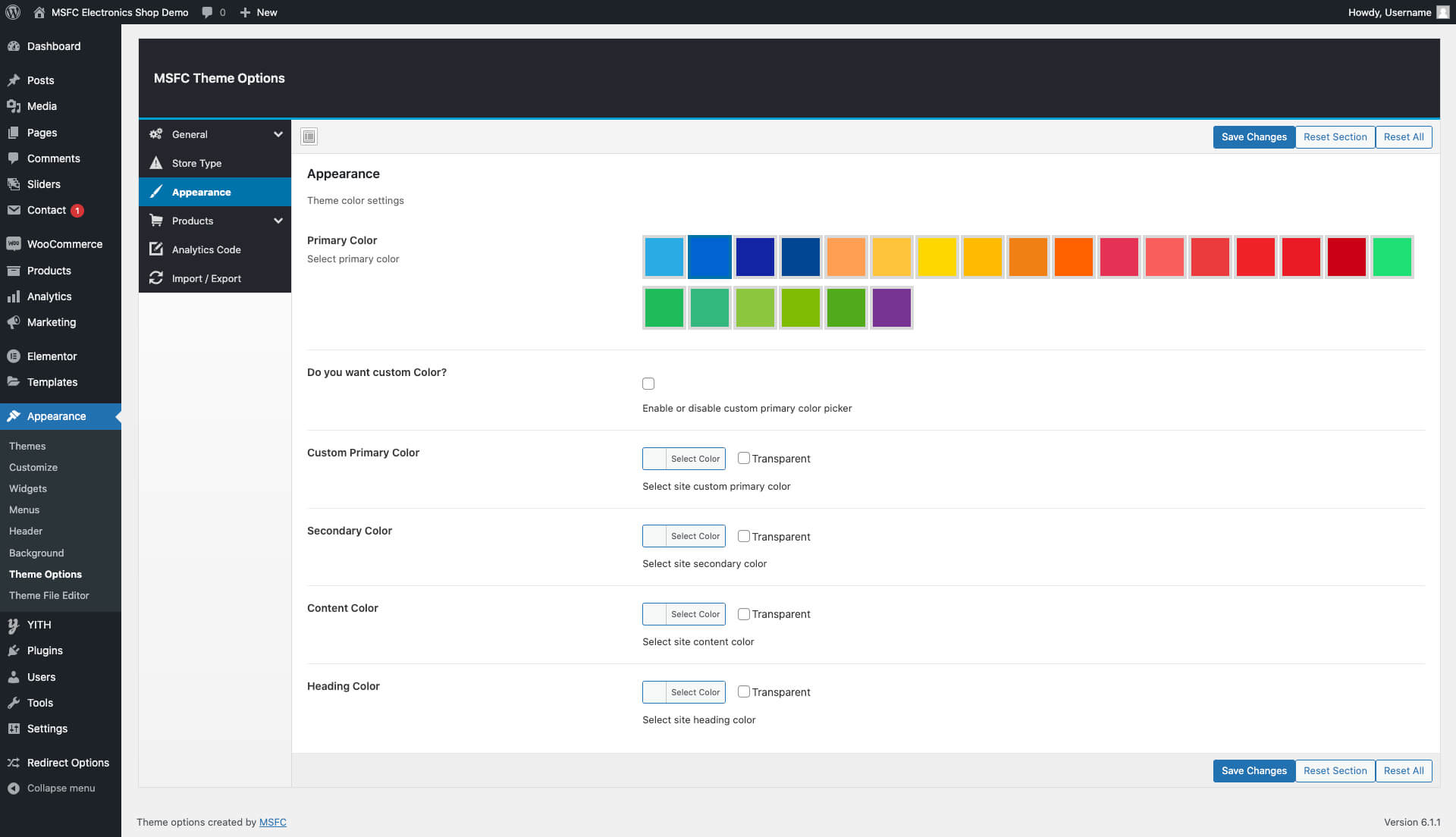Follow the MSFC footer link
Image resolution: width=1456 pixels, height=837 pixels.
272,822
